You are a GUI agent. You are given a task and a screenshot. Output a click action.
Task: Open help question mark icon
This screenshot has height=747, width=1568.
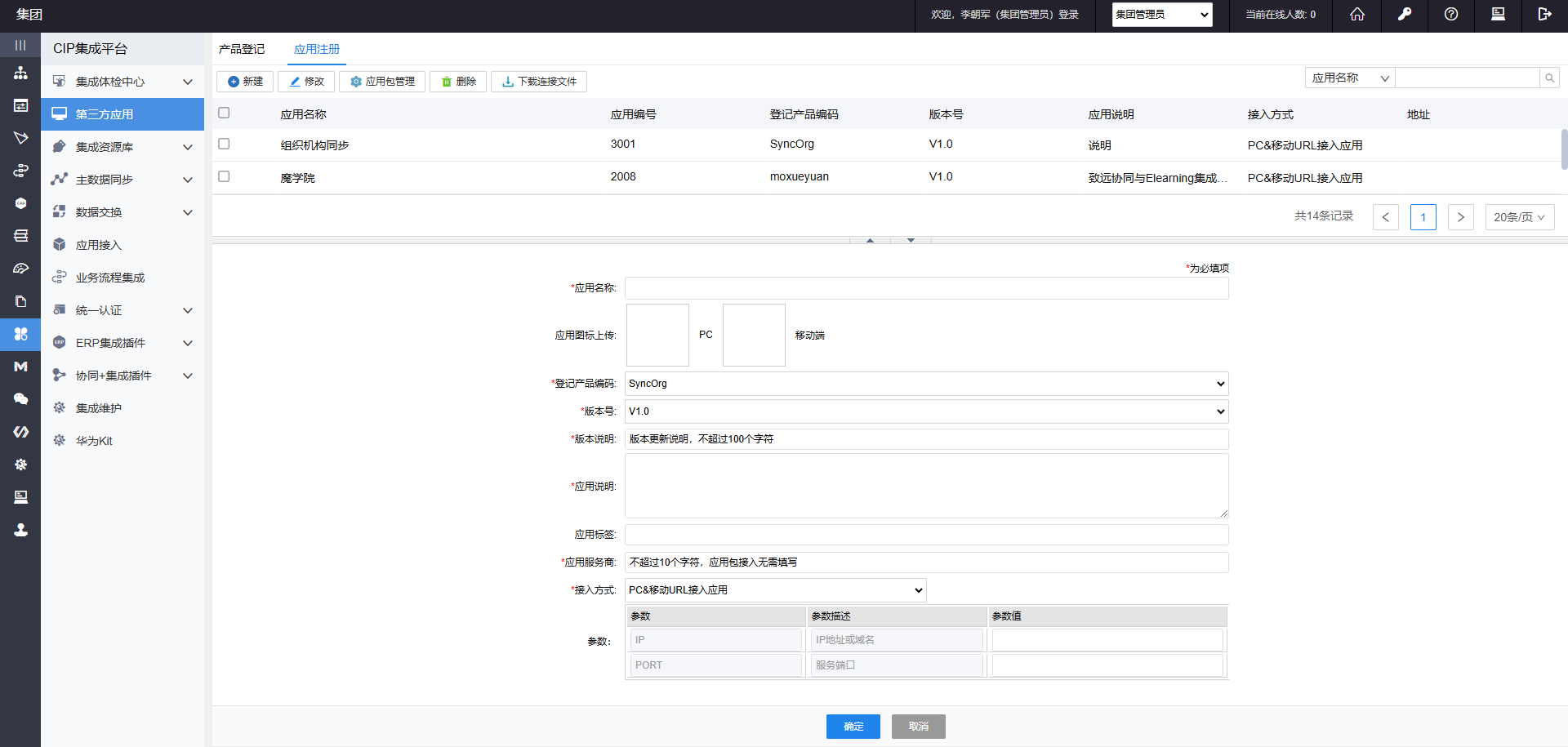point(1450,15)
